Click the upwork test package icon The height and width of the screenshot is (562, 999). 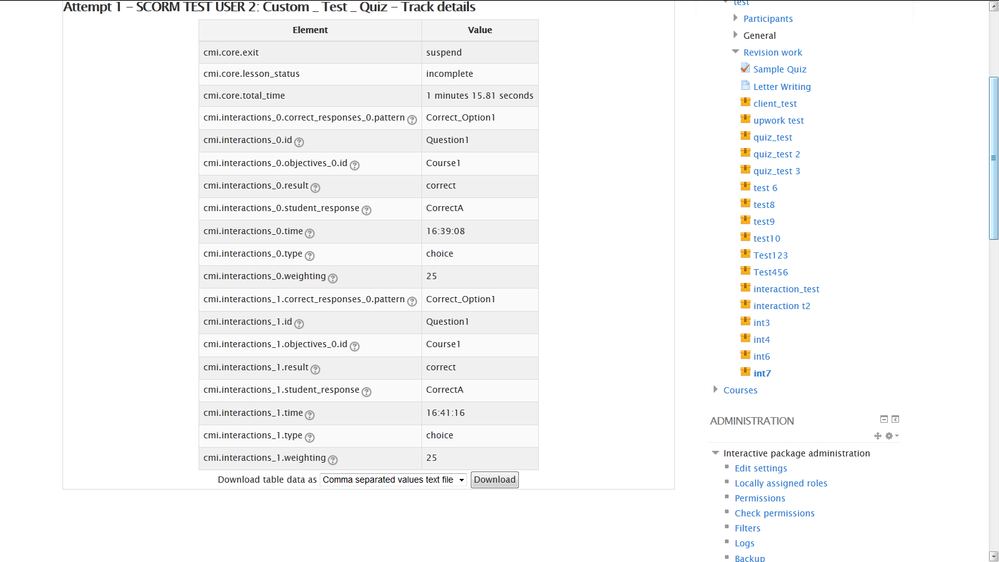coord(745,119)
